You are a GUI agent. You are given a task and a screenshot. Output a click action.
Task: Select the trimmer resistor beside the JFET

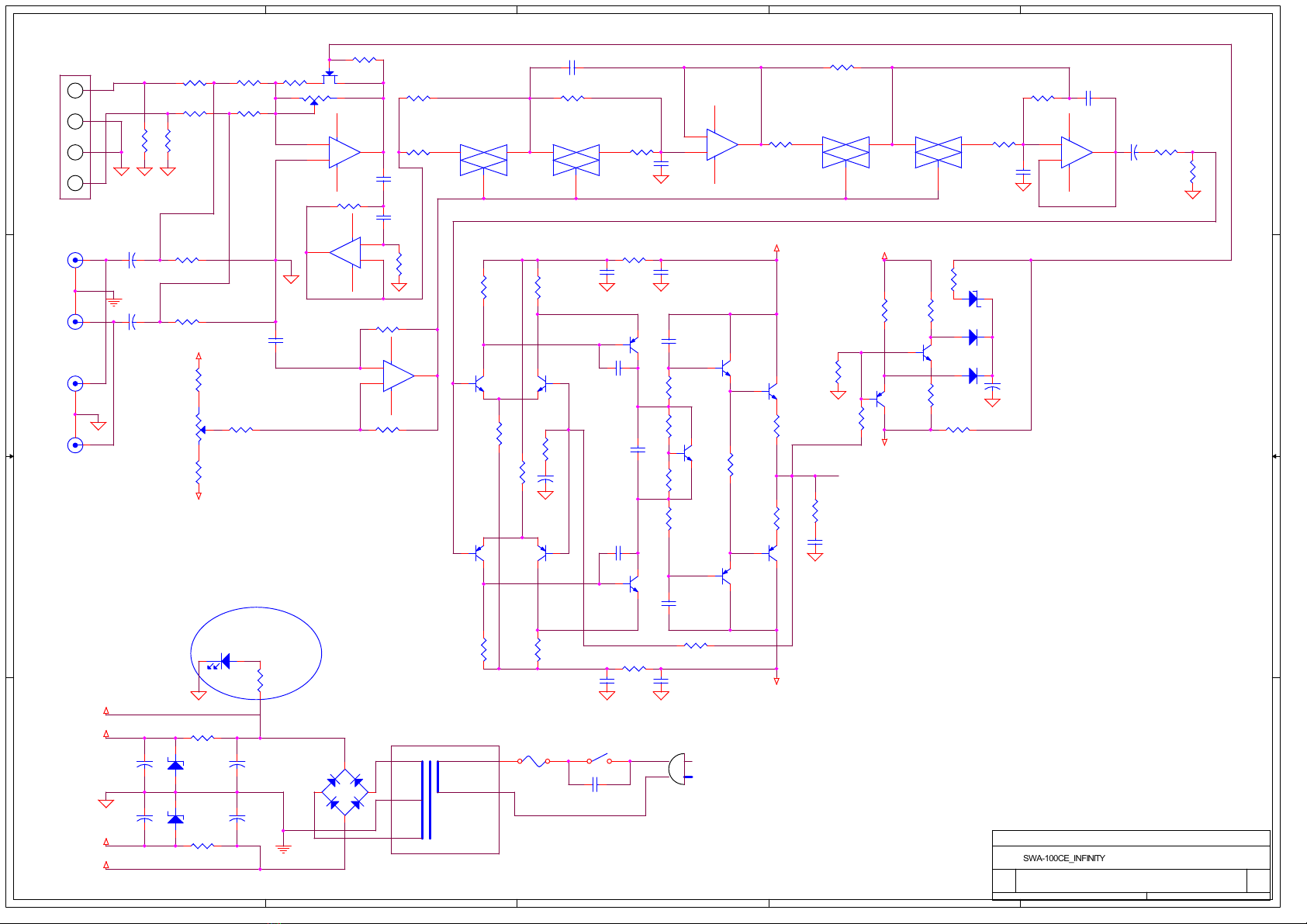click(x=314, y=99)
